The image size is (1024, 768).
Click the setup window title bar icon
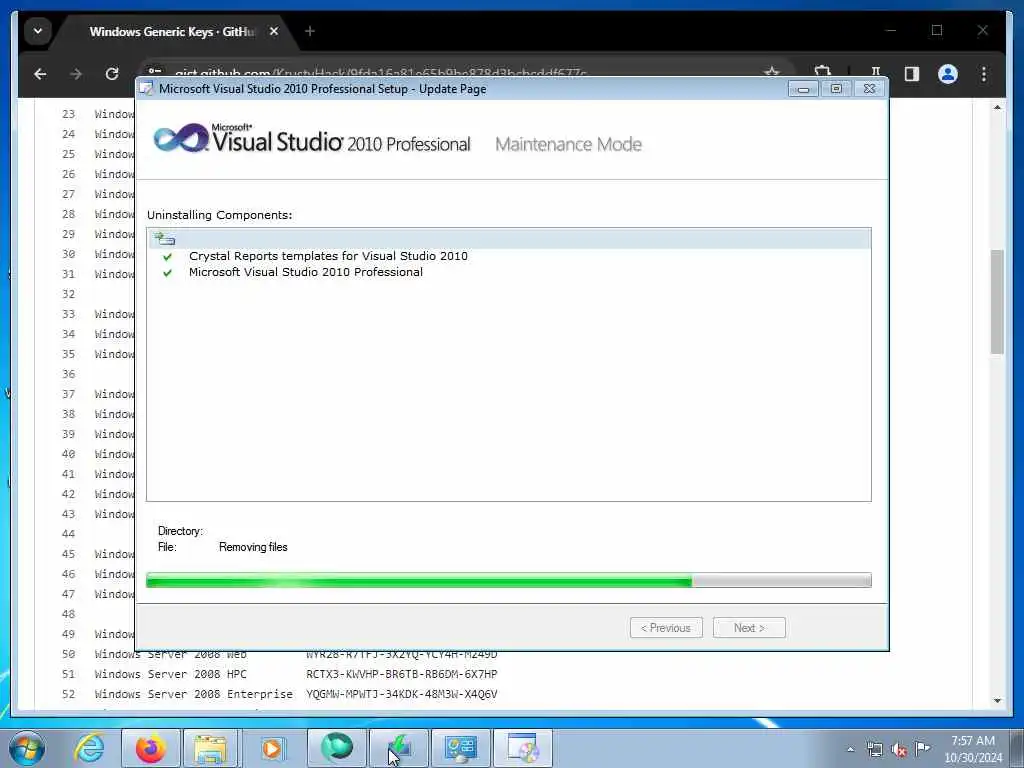[147, 88]
